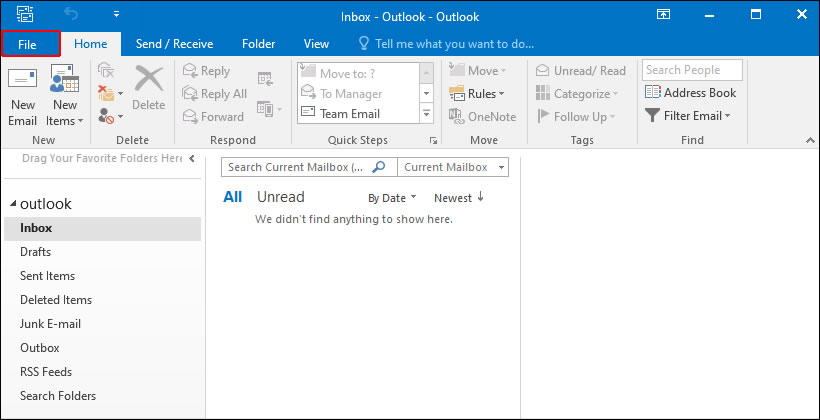This screenshot has height=420, width=820.
Task: Open the Drafts folder
Action: pos(36,252)
